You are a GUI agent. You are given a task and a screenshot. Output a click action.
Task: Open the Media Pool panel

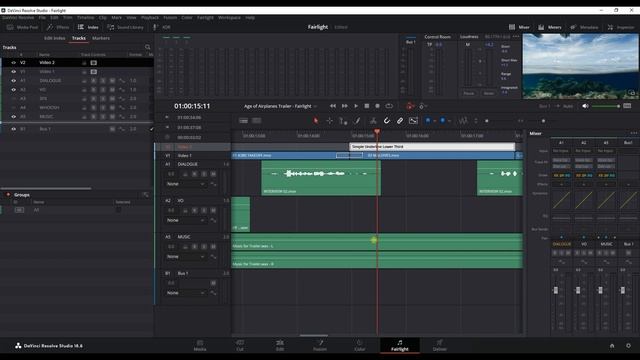pos(22,27)
